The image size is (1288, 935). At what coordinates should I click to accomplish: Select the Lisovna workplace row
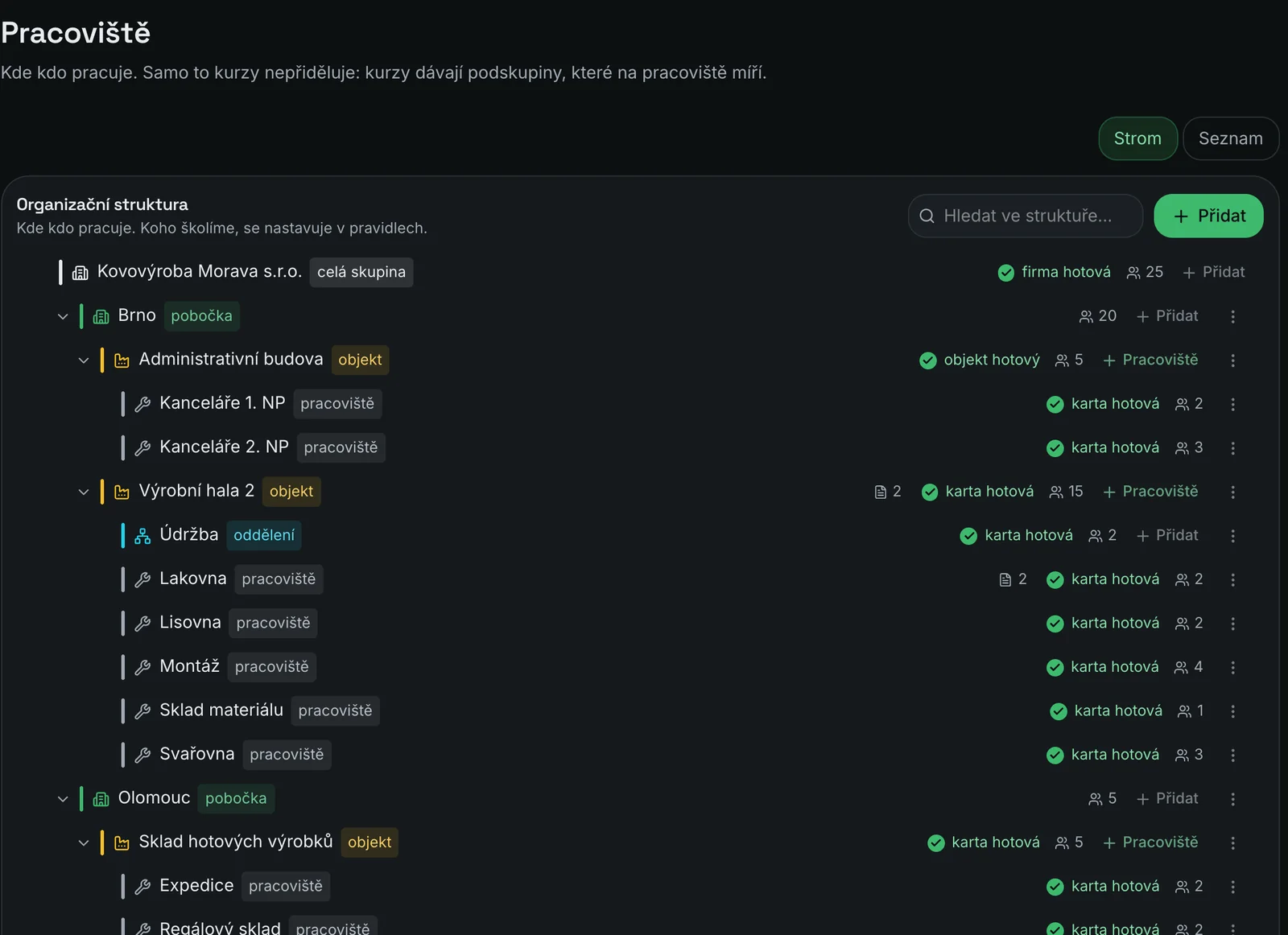640,623
